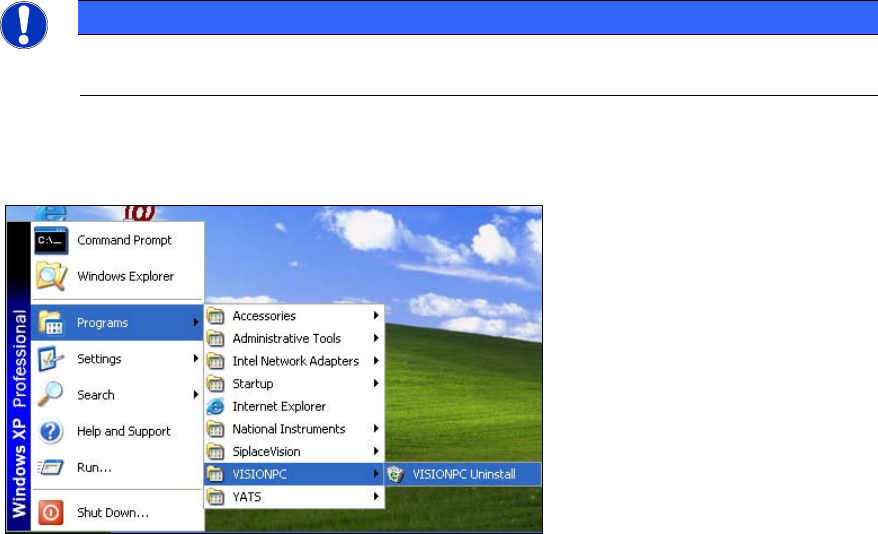Expand the National Instruments submenu arrow
The height and width of the screenshot is (534, 878).
pyautogui.click(x=376, y=429)
